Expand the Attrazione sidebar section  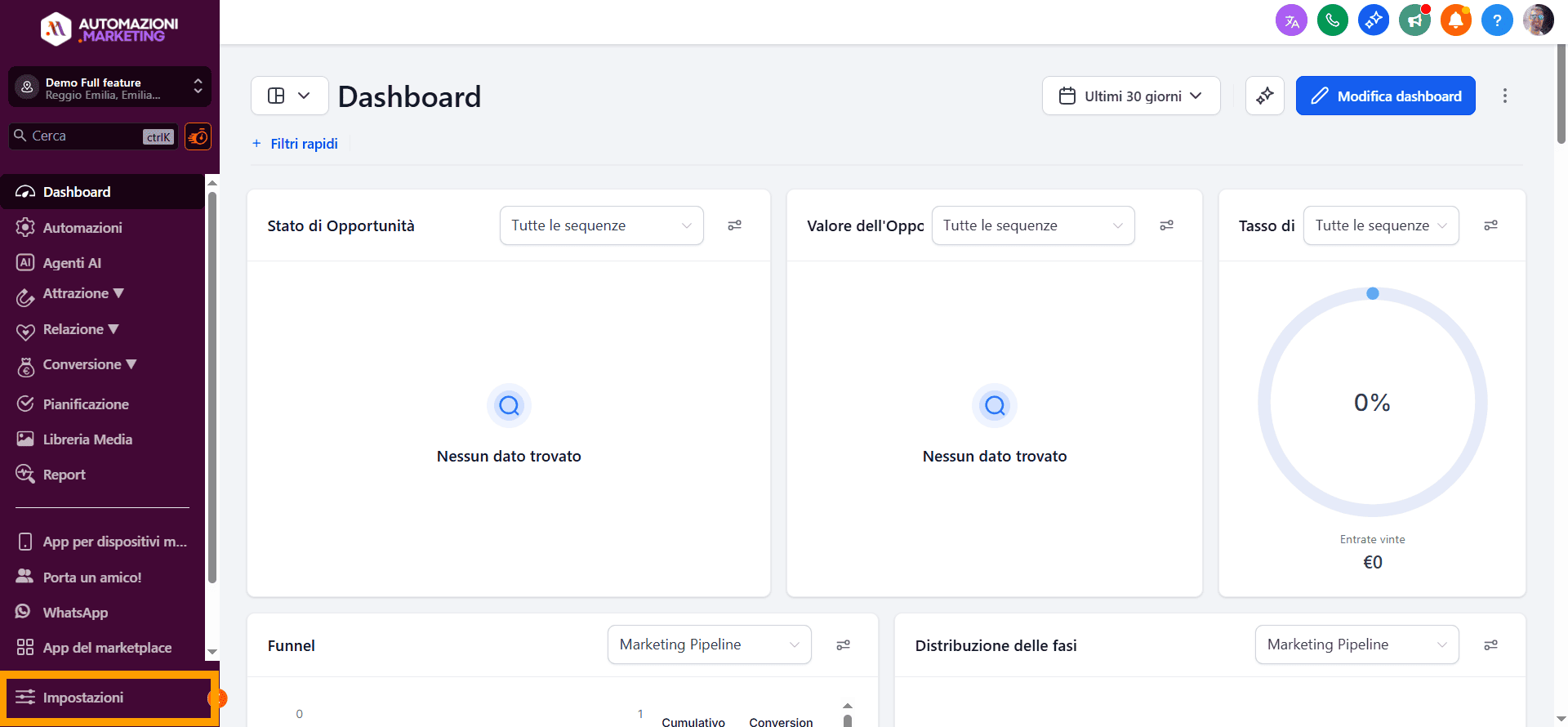[82, 294]
